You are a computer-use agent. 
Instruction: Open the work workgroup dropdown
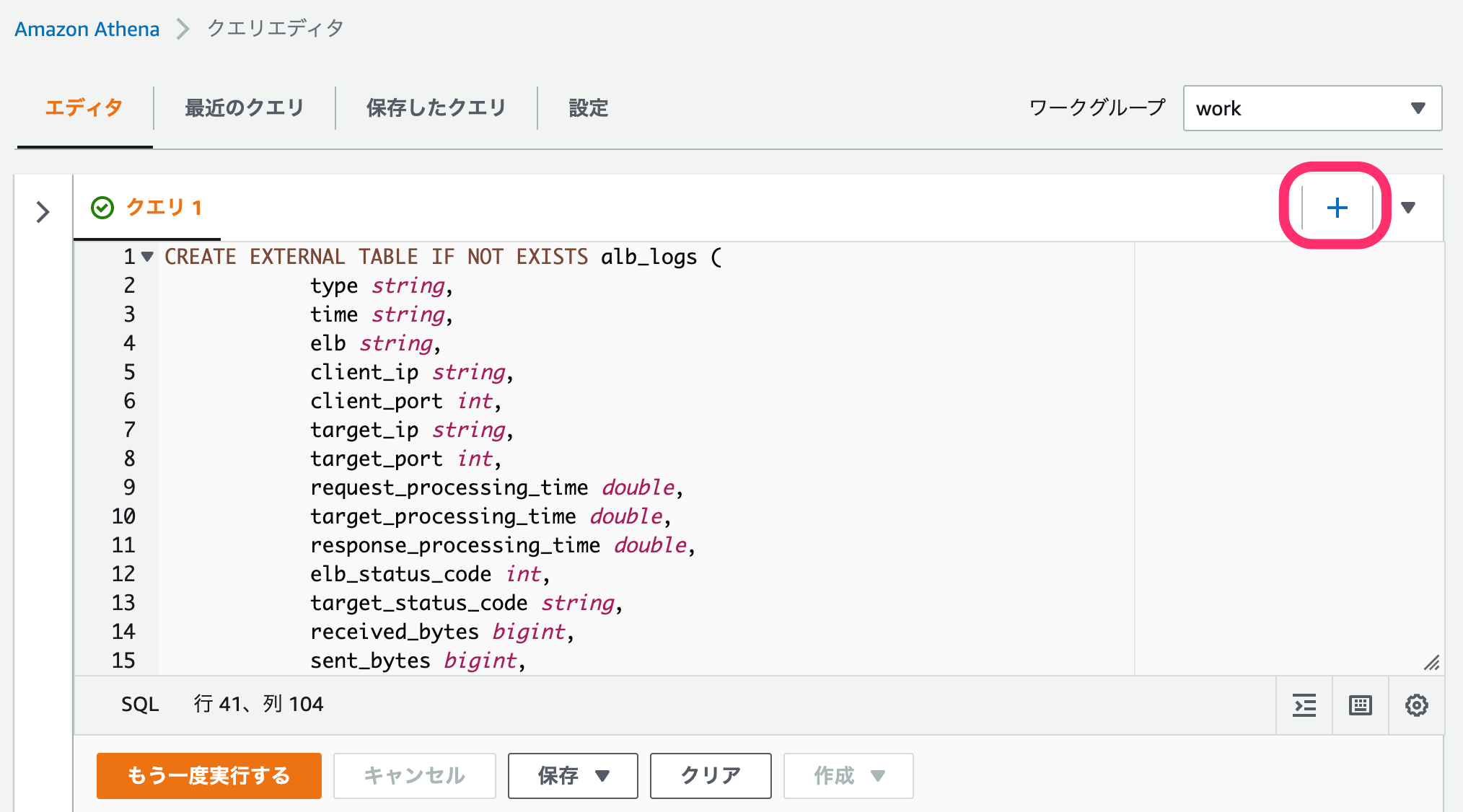[1312, 108]
